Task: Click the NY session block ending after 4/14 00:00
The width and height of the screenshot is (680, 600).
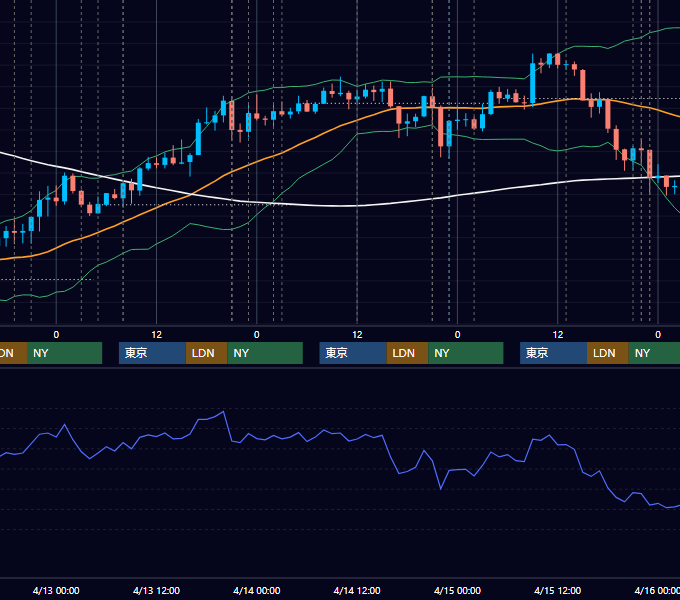Action: click(x=265, y=353)
